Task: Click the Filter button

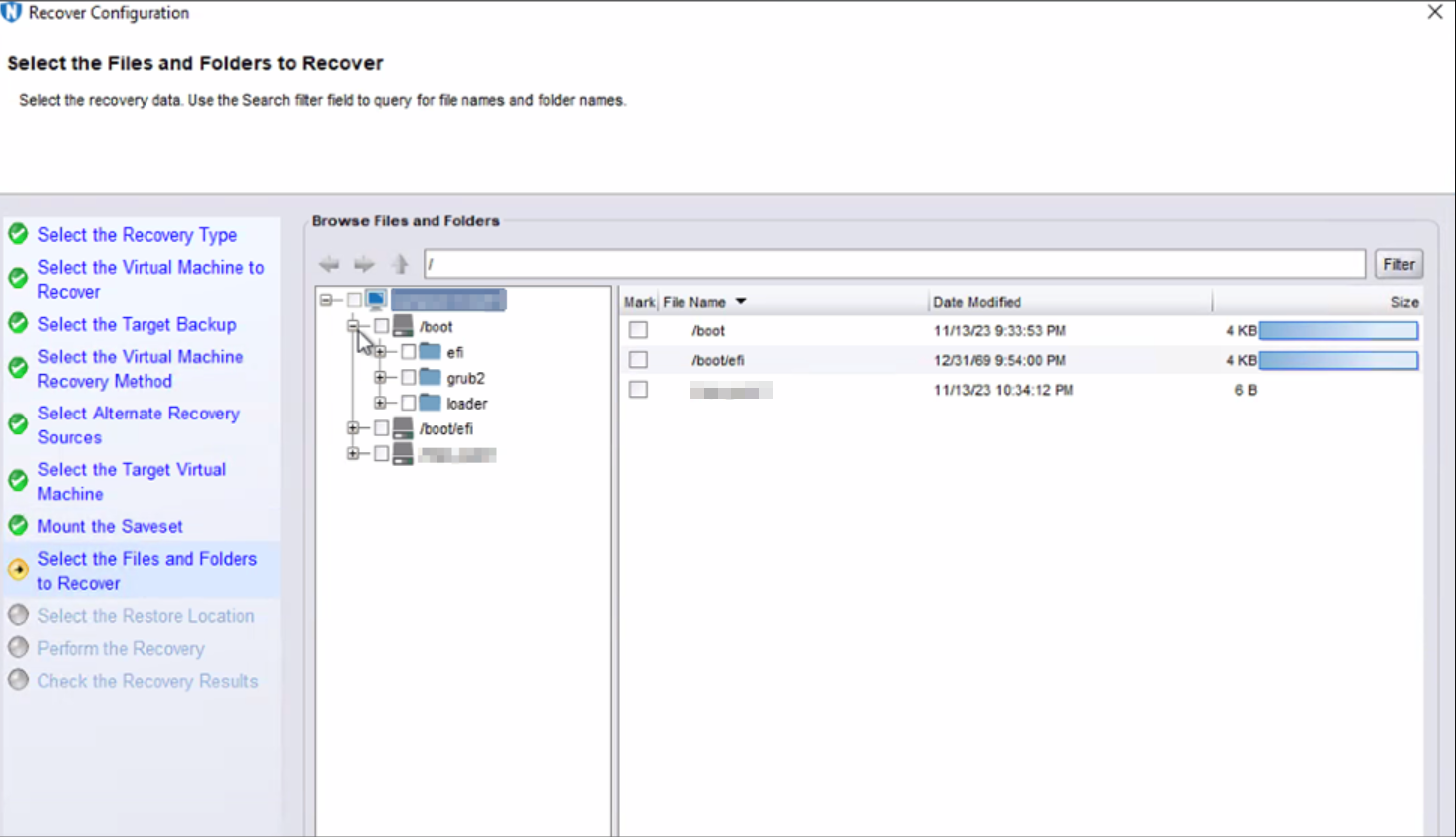Action: tap(1398, 264)
